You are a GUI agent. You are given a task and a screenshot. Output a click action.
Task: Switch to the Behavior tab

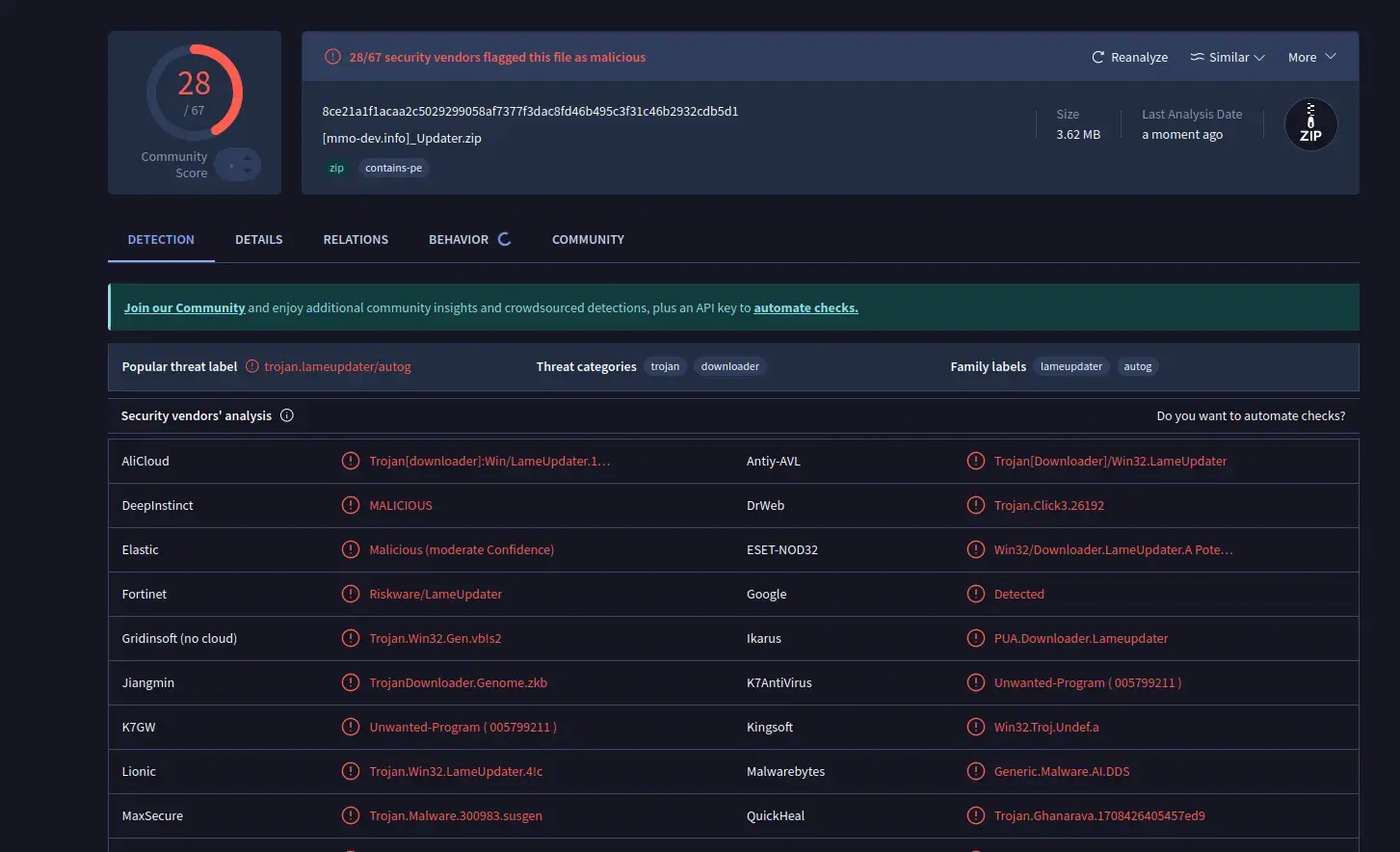459,239
